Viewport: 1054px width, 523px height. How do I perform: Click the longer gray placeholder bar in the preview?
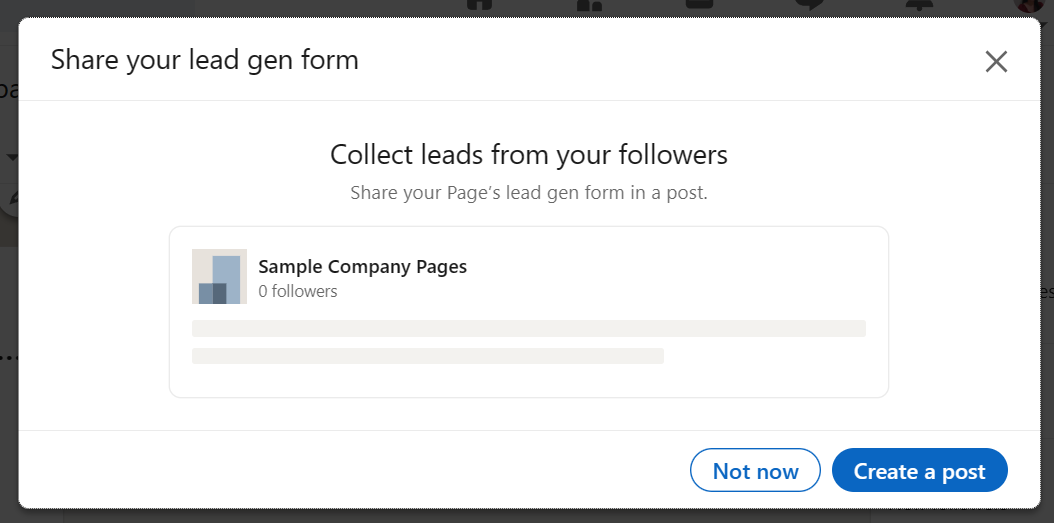(x=528, y=328)
